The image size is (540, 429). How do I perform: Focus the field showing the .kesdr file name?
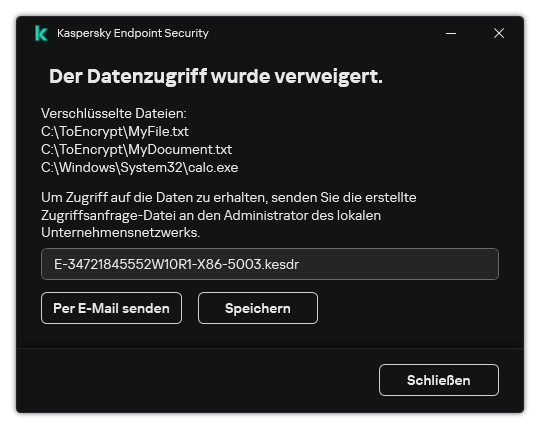tap(270, 264)
